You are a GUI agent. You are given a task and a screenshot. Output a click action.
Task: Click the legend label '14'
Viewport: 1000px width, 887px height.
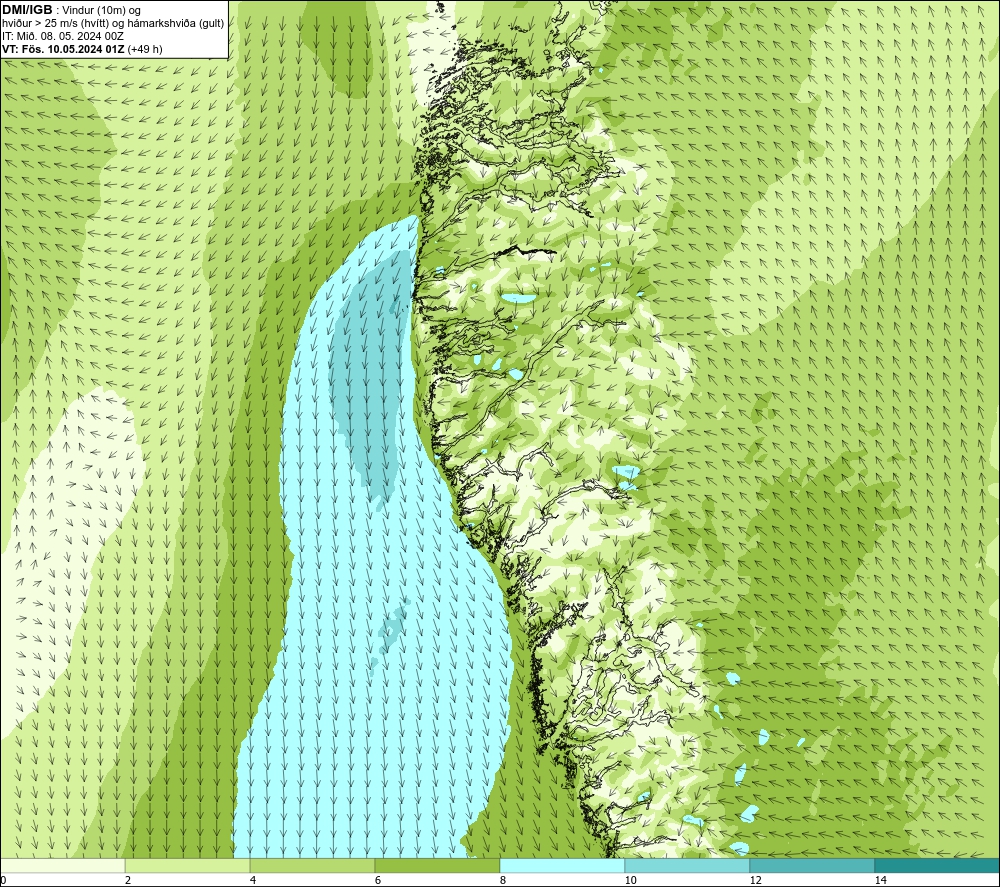coord(880,880)
